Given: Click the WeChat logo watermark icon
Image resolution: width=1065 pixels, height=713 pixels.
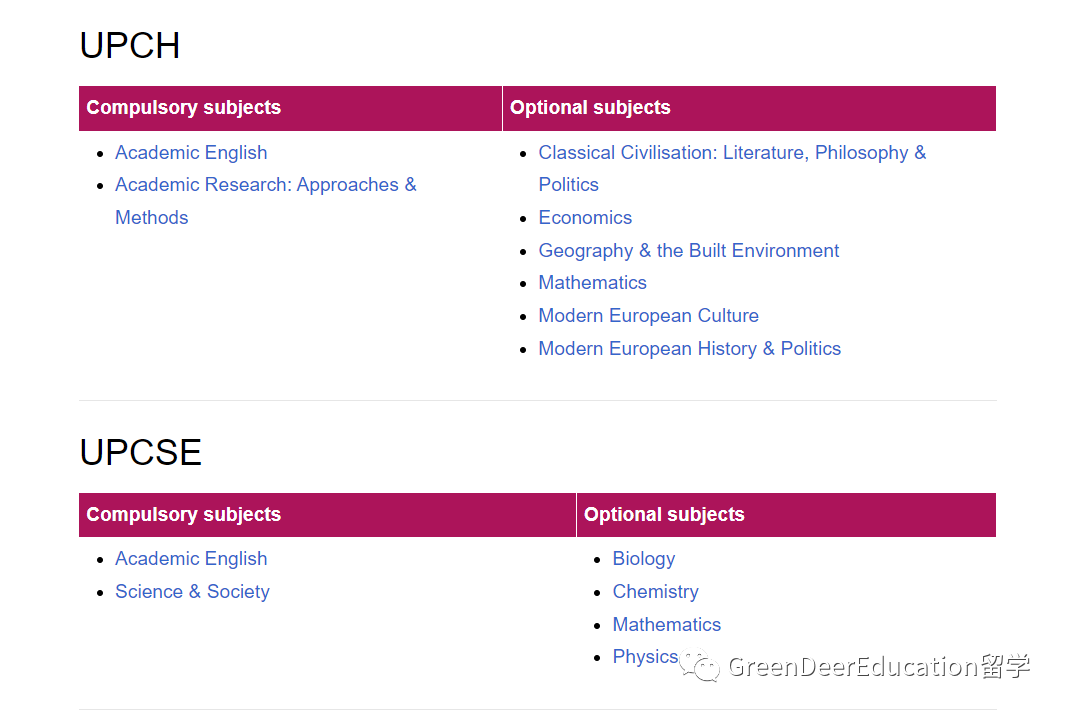Looking at the screenshot, I should point(700,666).
